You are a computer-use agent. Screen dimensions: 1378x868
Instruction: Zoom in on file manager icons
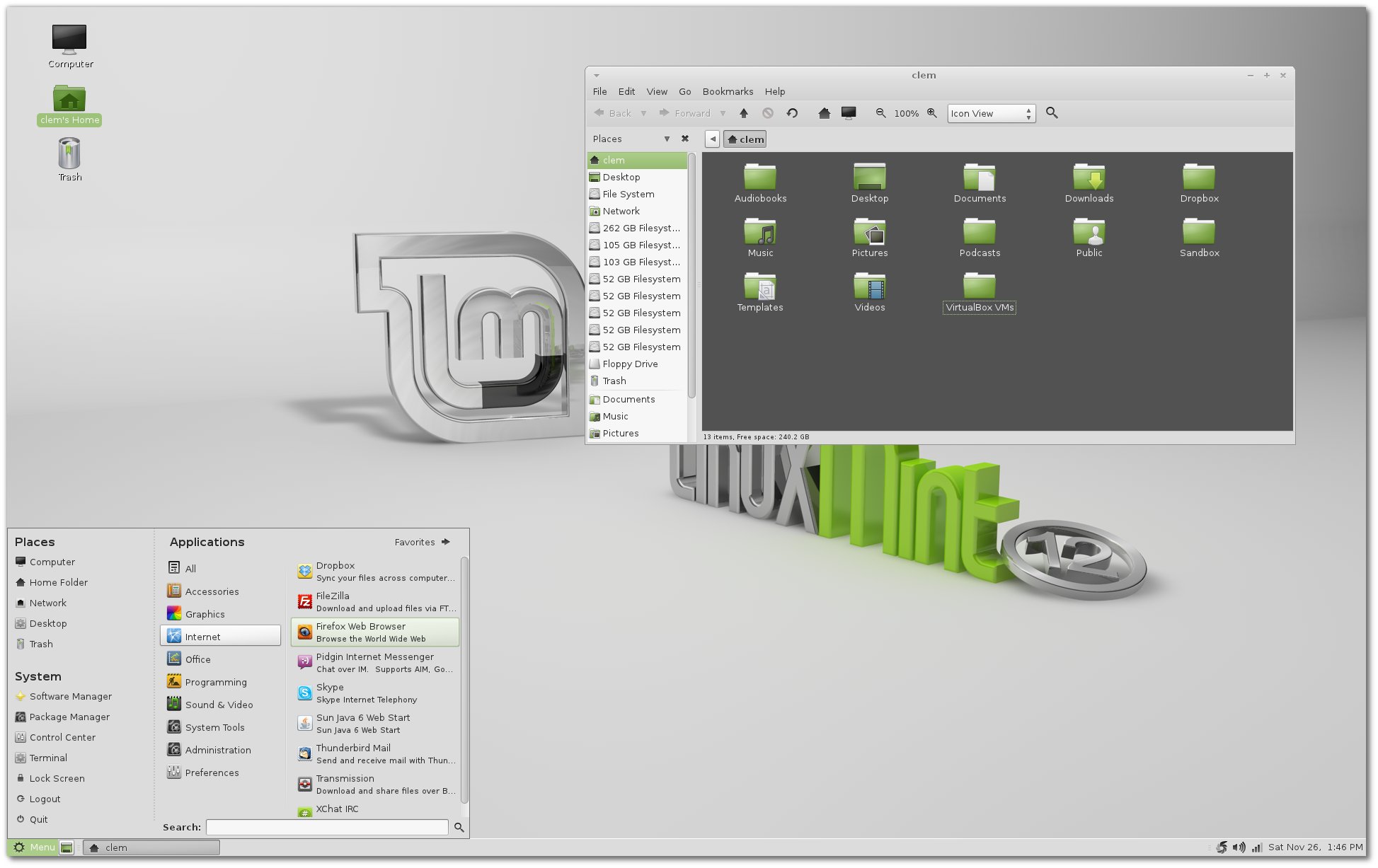932,113
